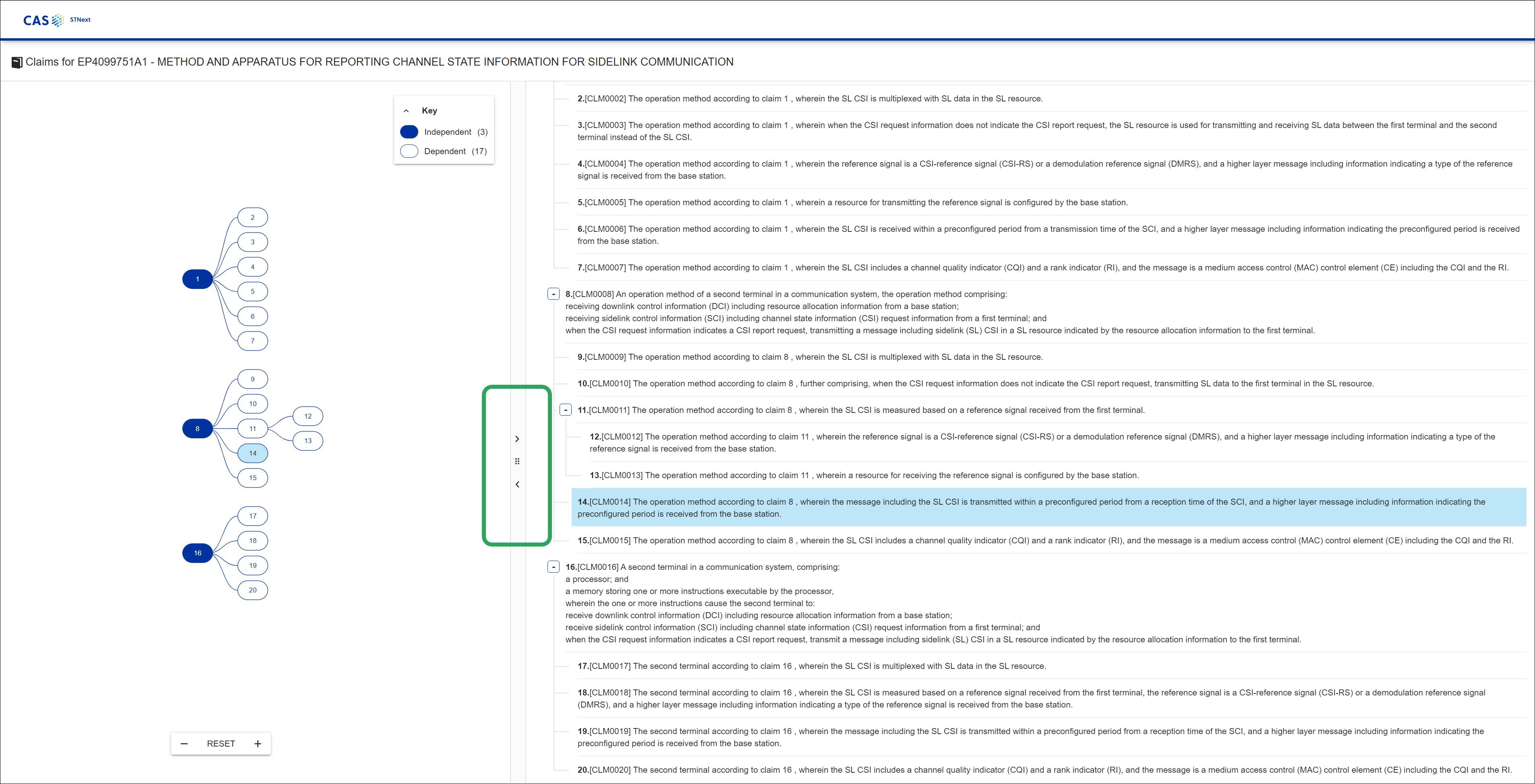The image size is (1535, 784).
Task: Collapse claim 11 sub-claims
Action: tap(566, 410)
